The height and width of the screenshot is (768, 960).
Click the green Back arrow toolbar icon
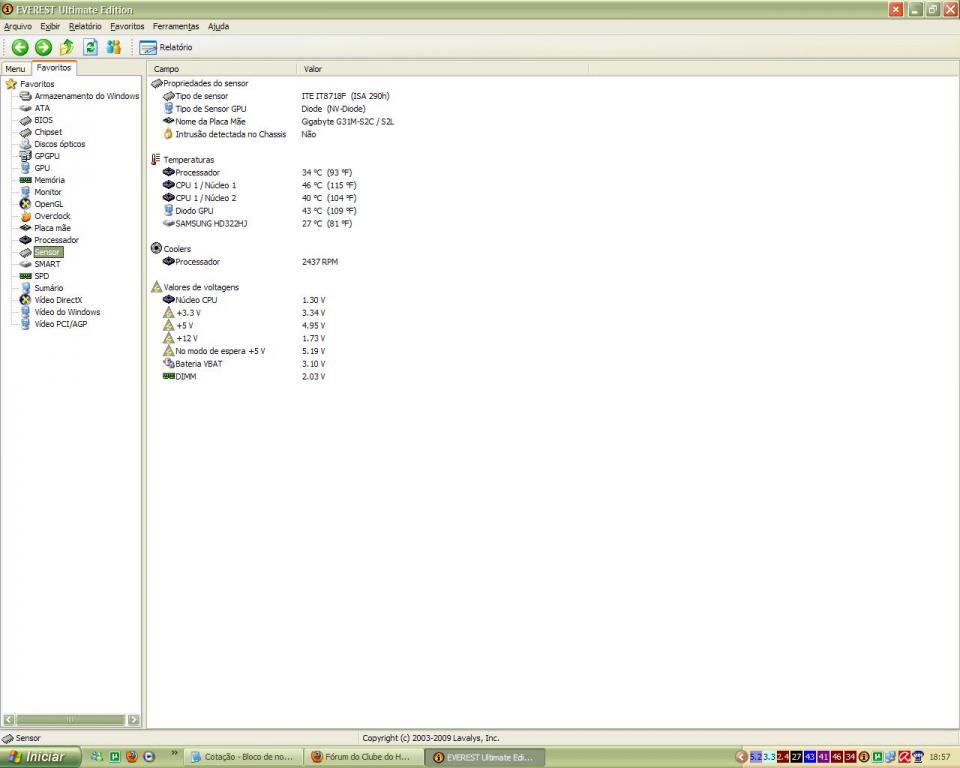[x=20, y=47]
